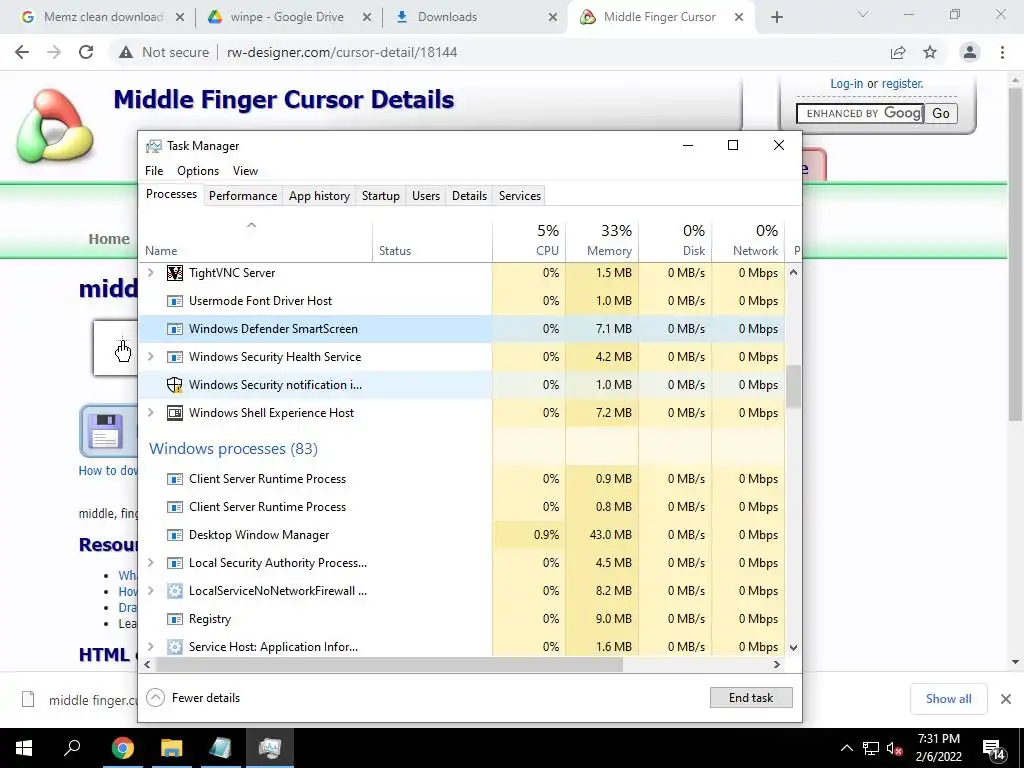Expand the Windows Security Health Service row

click(x=151, y=357)
